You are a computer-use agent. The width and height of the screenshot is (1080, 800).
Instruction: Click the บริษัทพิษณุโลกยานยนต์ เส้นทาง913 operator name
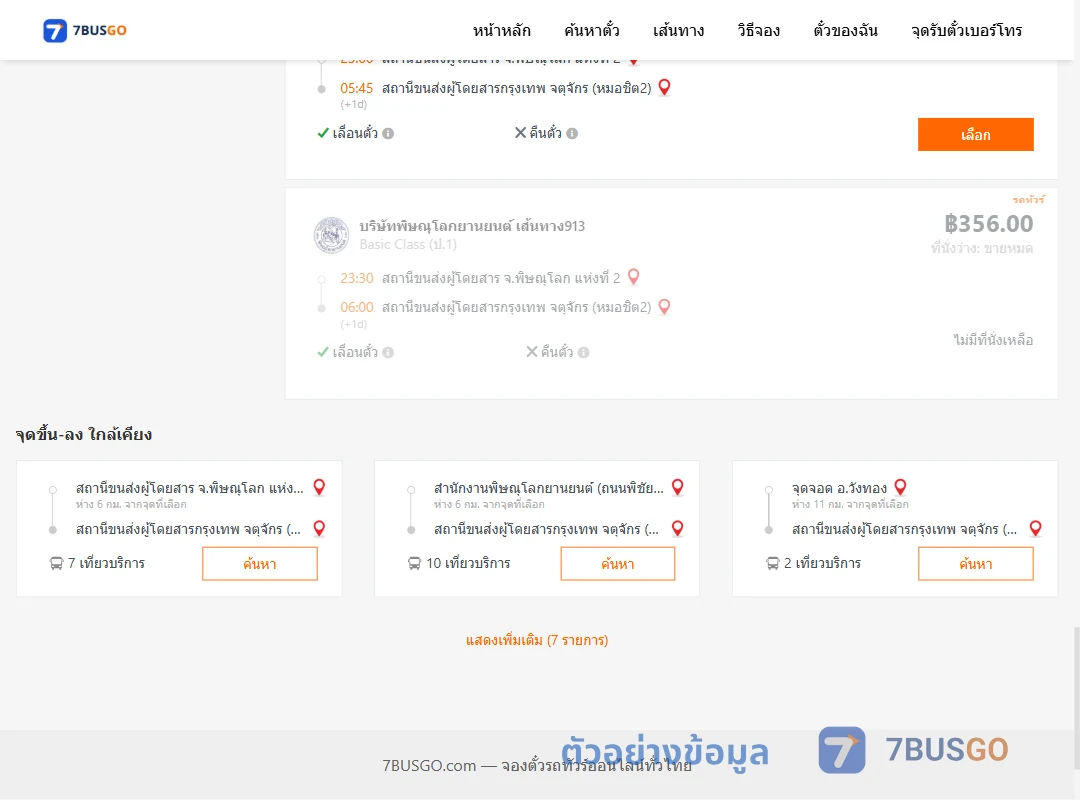pos(472,226)
